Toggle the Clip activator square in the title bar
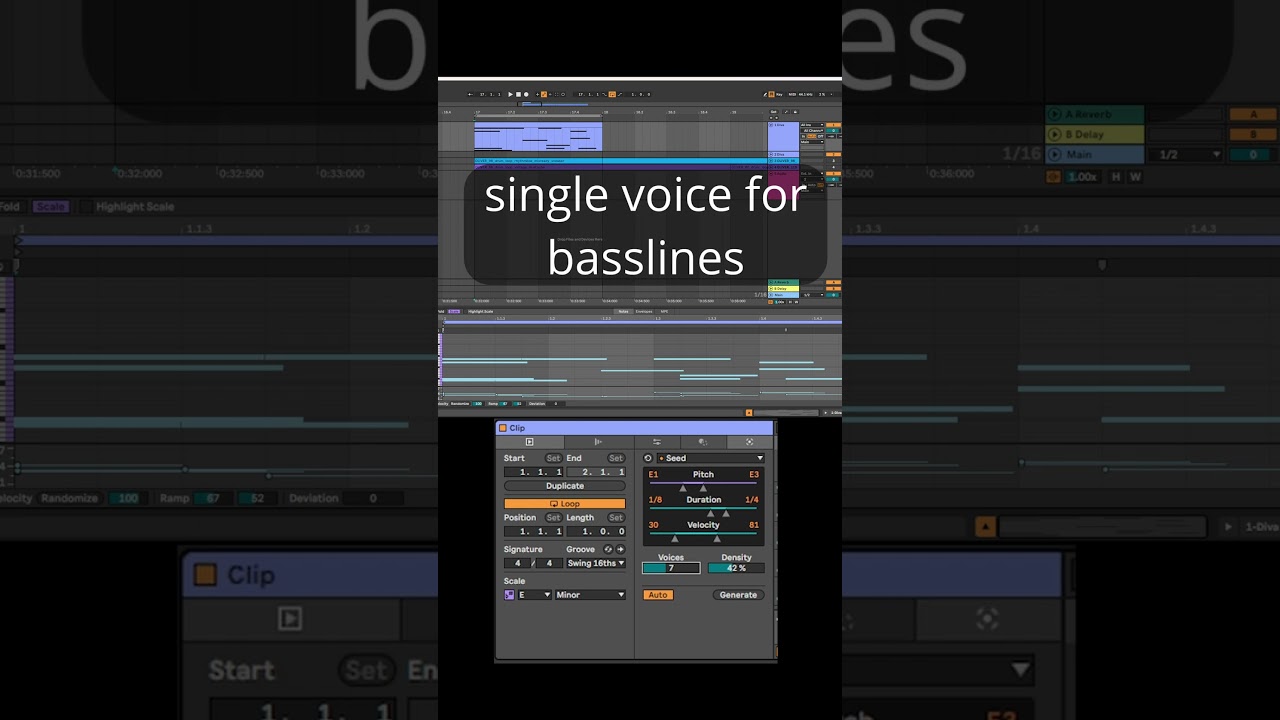Image resolution: width=1280 pixels, height=720 pixels. (x=503, y=428)
